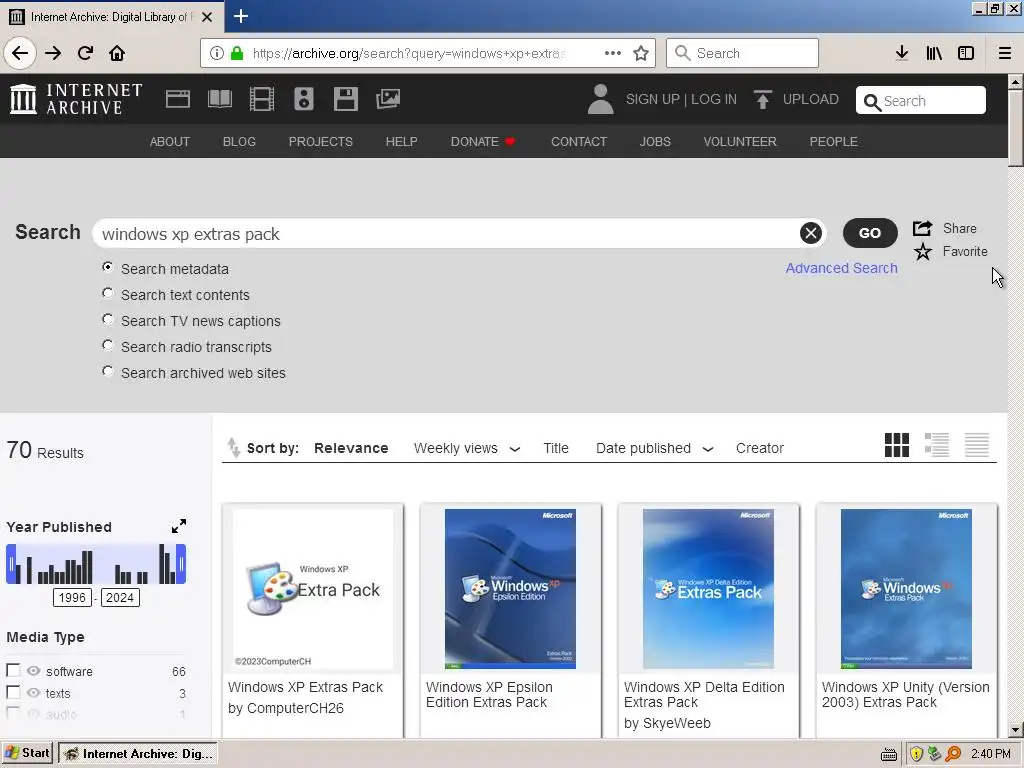Image resolution: width=1024 pixels, height=768 pixels.
Task: Click the left year range slider handle
Action: 11,564
